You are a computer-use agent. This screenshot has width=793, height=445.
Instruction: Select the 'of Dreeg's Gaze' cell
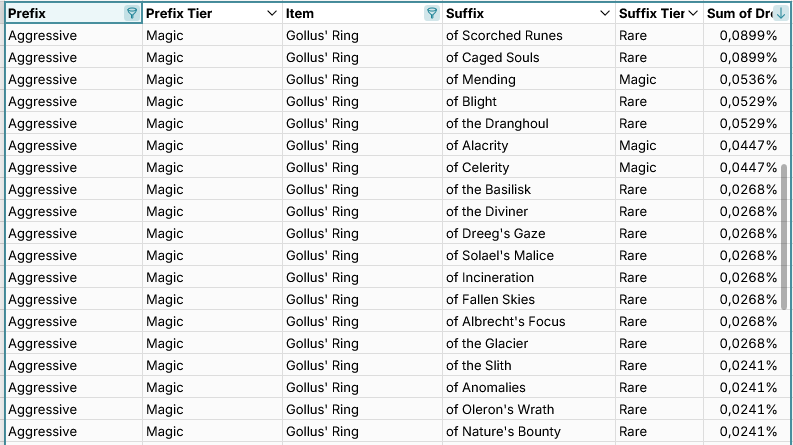pos(528,234)
